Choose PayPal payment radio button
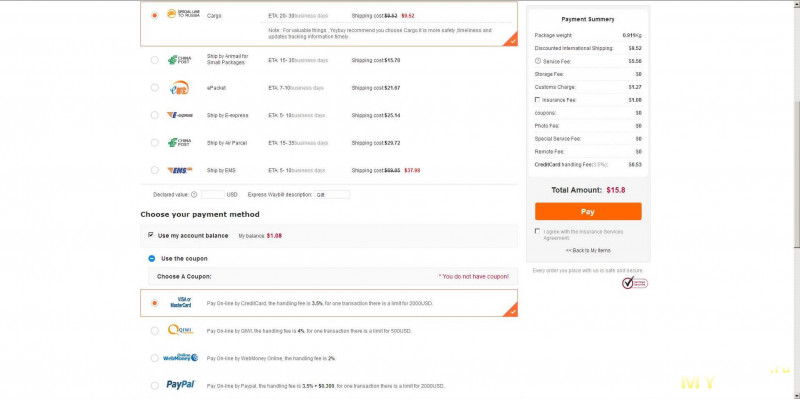 tap(155, 386)
